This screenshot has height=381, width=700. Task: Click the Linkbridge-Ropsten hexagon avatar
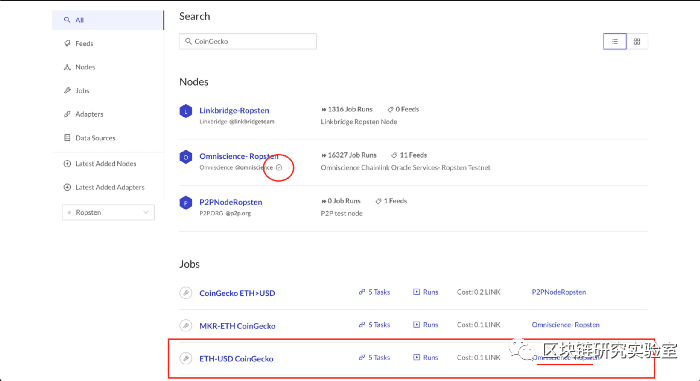186,111
